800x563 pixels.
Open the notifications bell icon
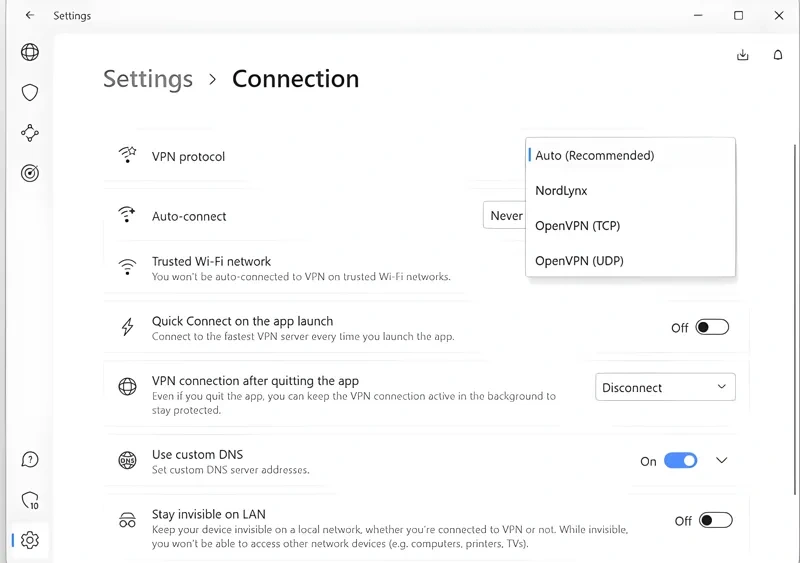coord(778,55)
